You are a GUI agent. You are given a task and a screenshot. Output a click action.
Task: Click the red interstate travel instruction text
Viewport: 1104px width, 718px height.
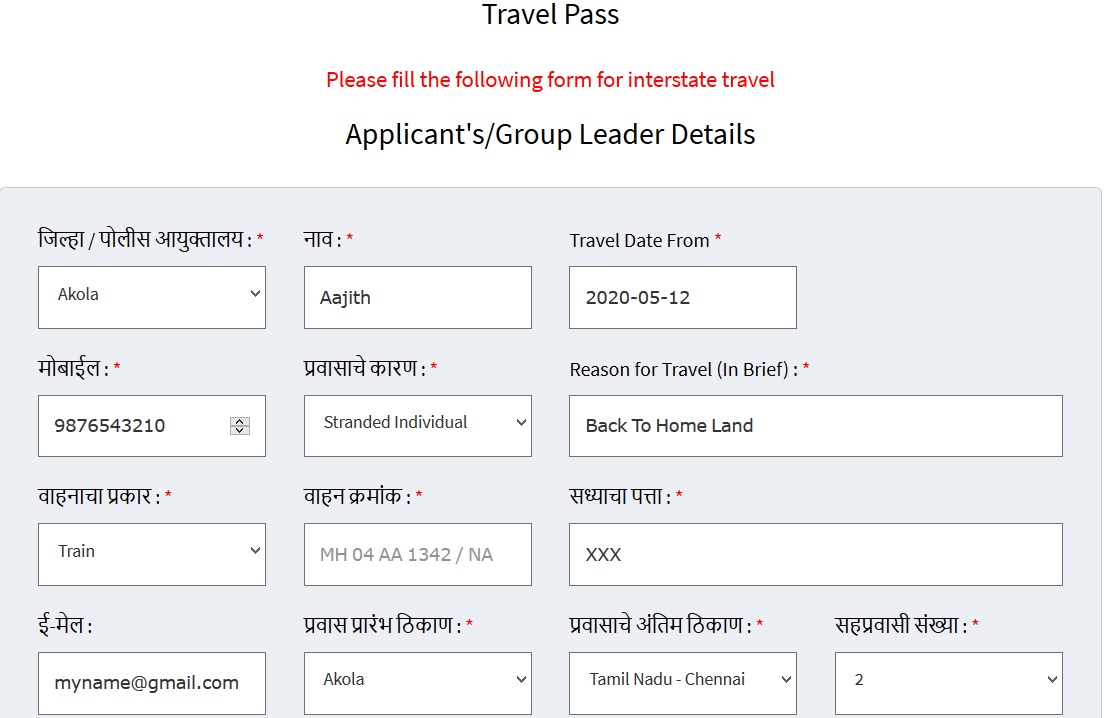coord(551,80)
